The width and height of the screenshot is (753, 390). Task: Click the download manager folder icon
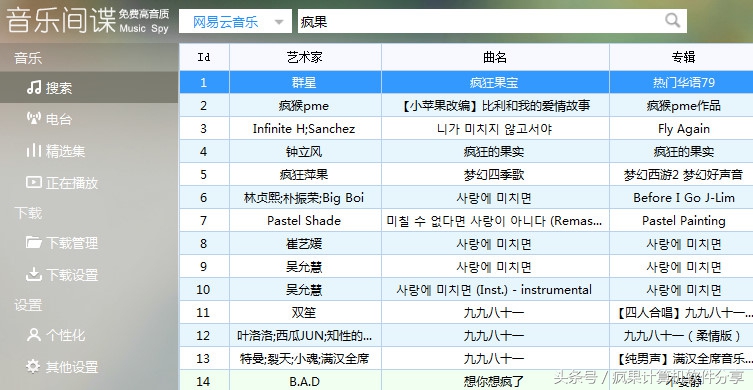click(34, 243)
